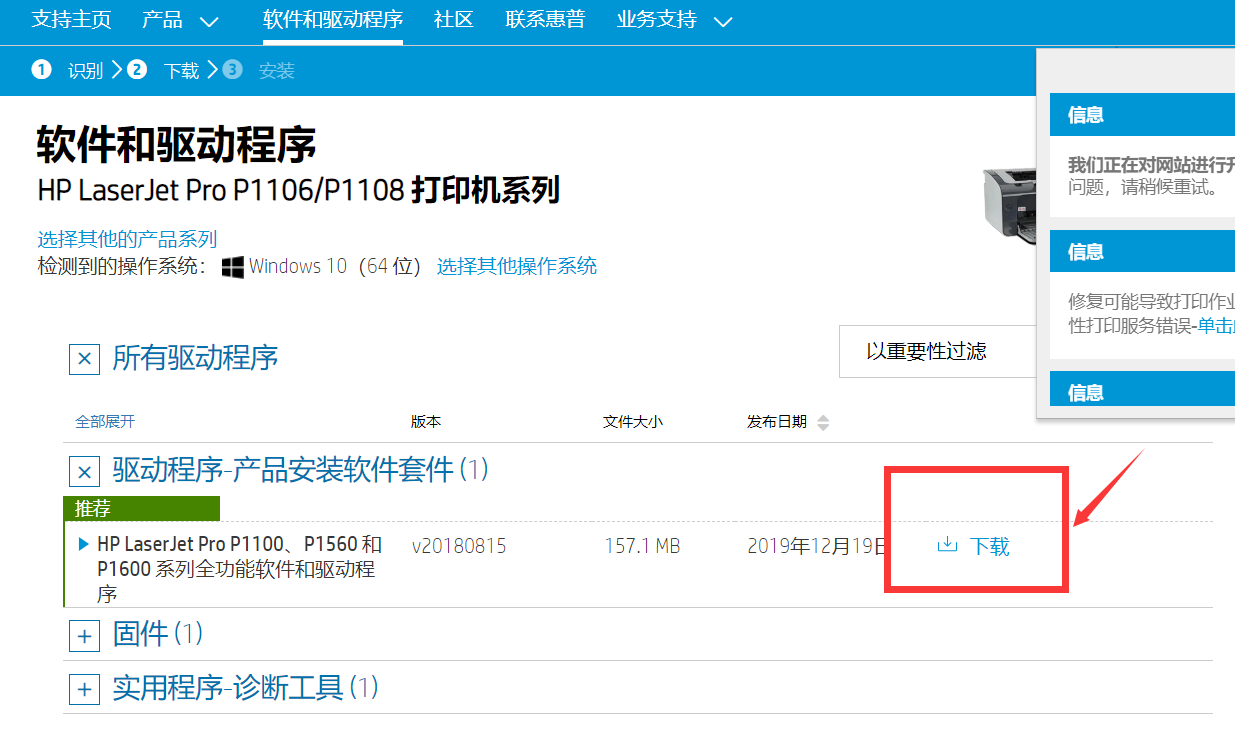Click the first 信息 panel header

pyautogui.click(x=1142, y=115)
